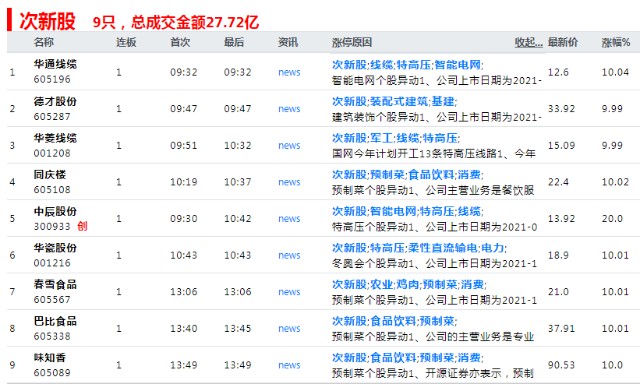Image resolution: width=640 pixels, height=384 pixels.
Task: Select stock name 德才股份
Action: tap(55, 101)
